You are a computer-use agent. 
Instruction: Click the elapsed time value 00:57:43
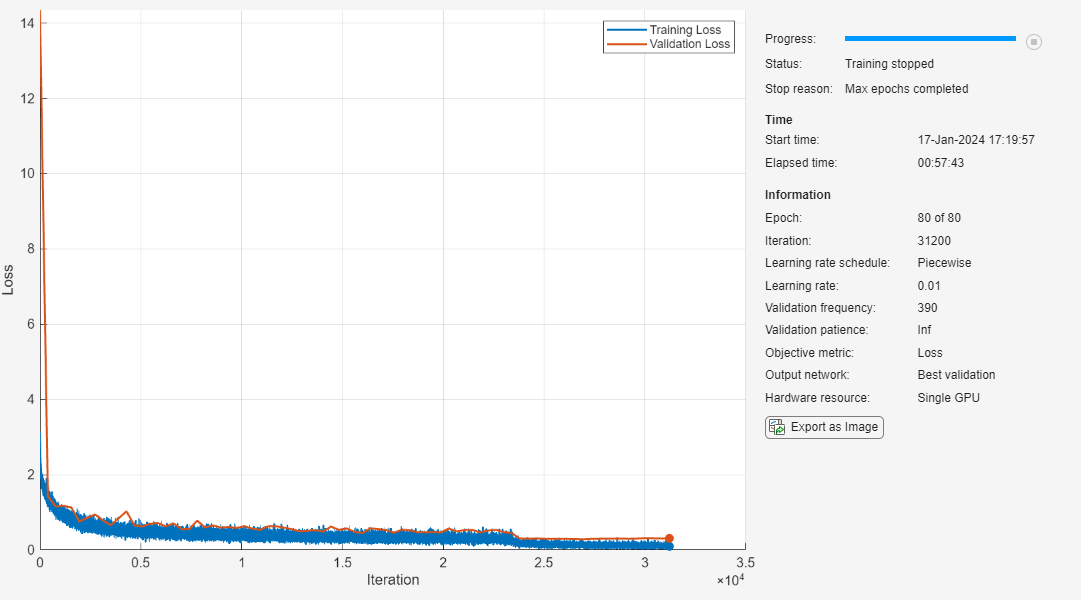point(942,163)
